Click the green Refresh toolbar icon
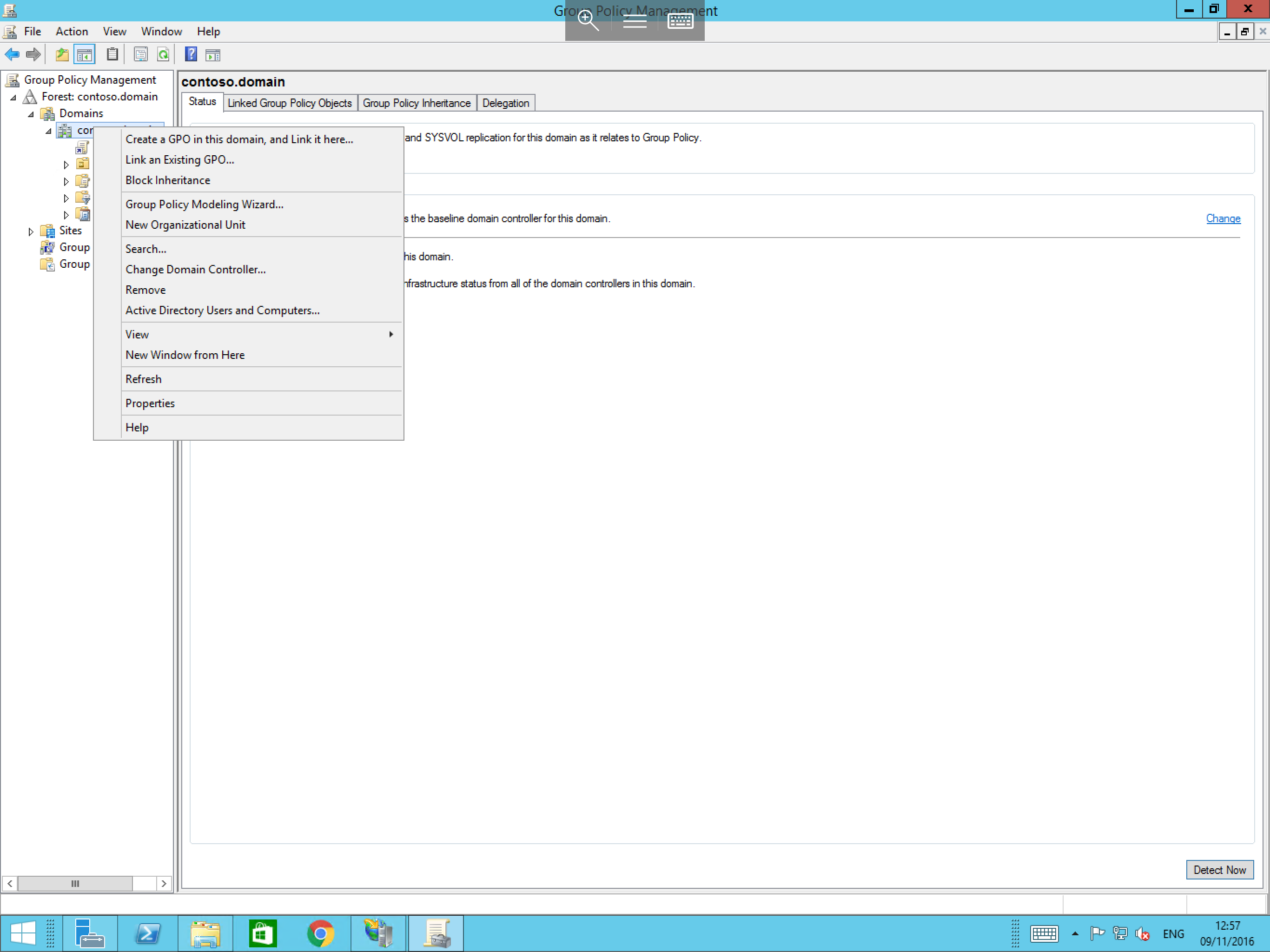 pyautogui.click(x=164, y=54)
